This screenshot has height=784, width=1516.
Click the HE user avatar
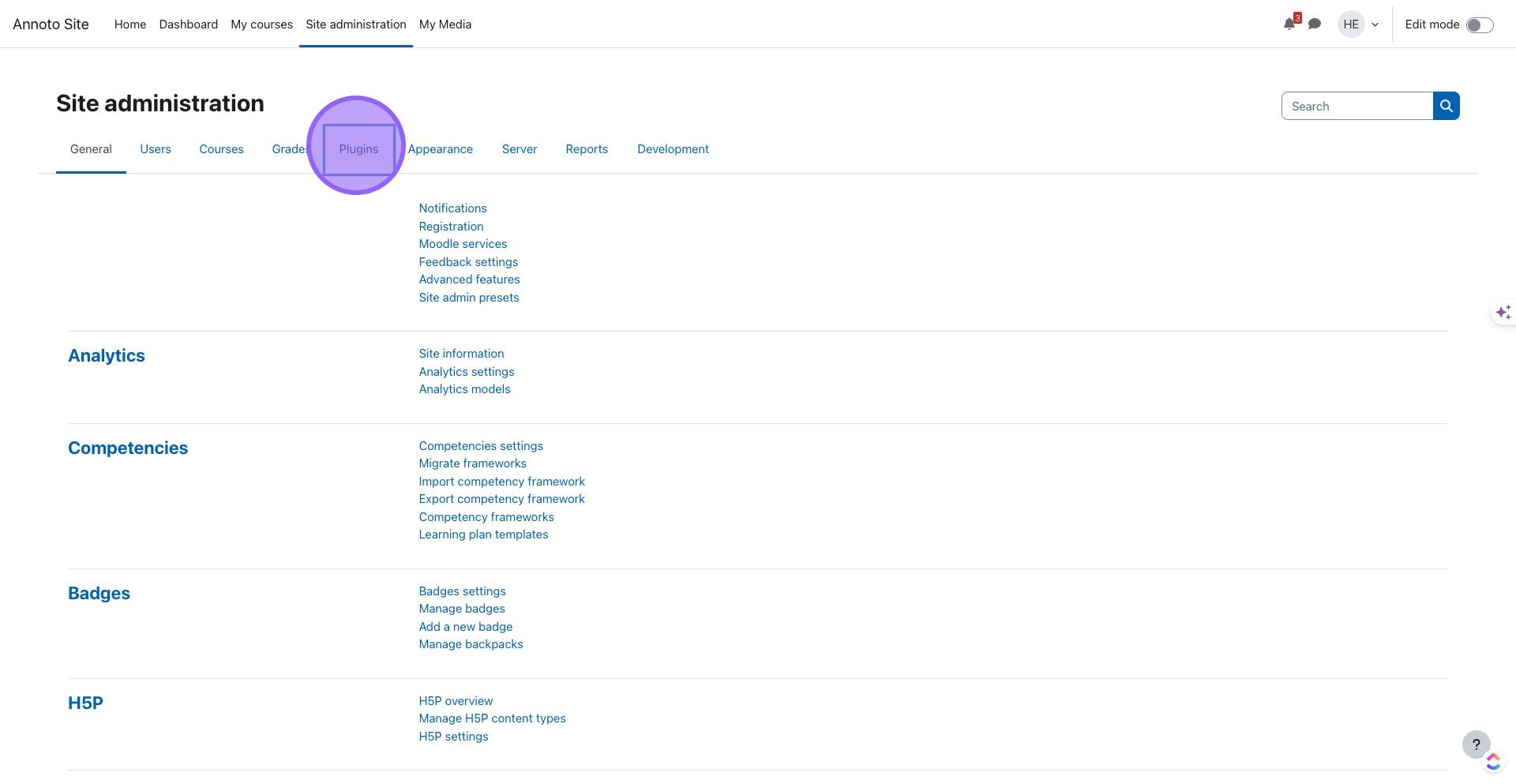1351,24
